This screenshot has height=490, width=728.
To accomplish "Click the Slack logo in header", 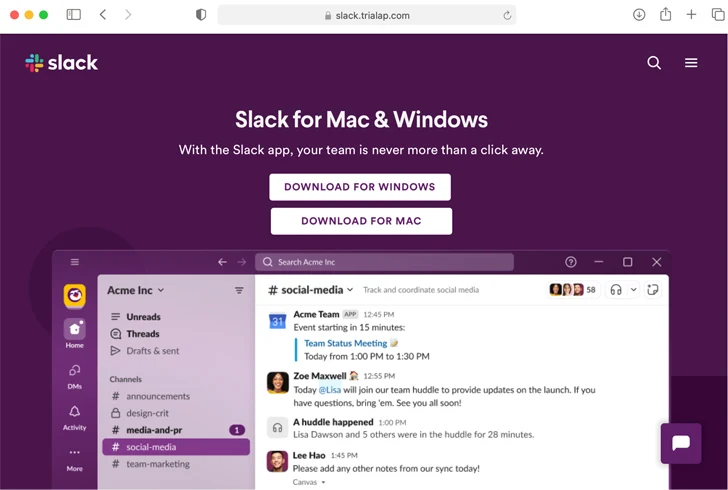I will coord(62,63).
